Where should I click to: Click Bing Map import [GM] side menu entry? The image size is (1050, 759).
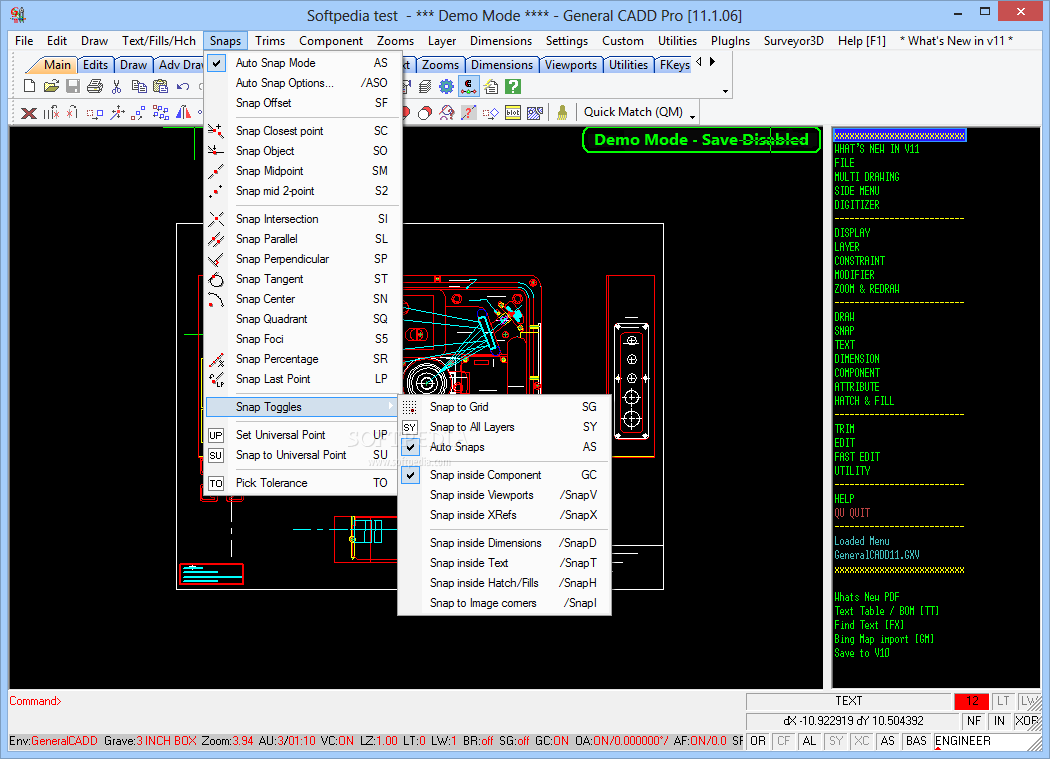tap(884, 639)
